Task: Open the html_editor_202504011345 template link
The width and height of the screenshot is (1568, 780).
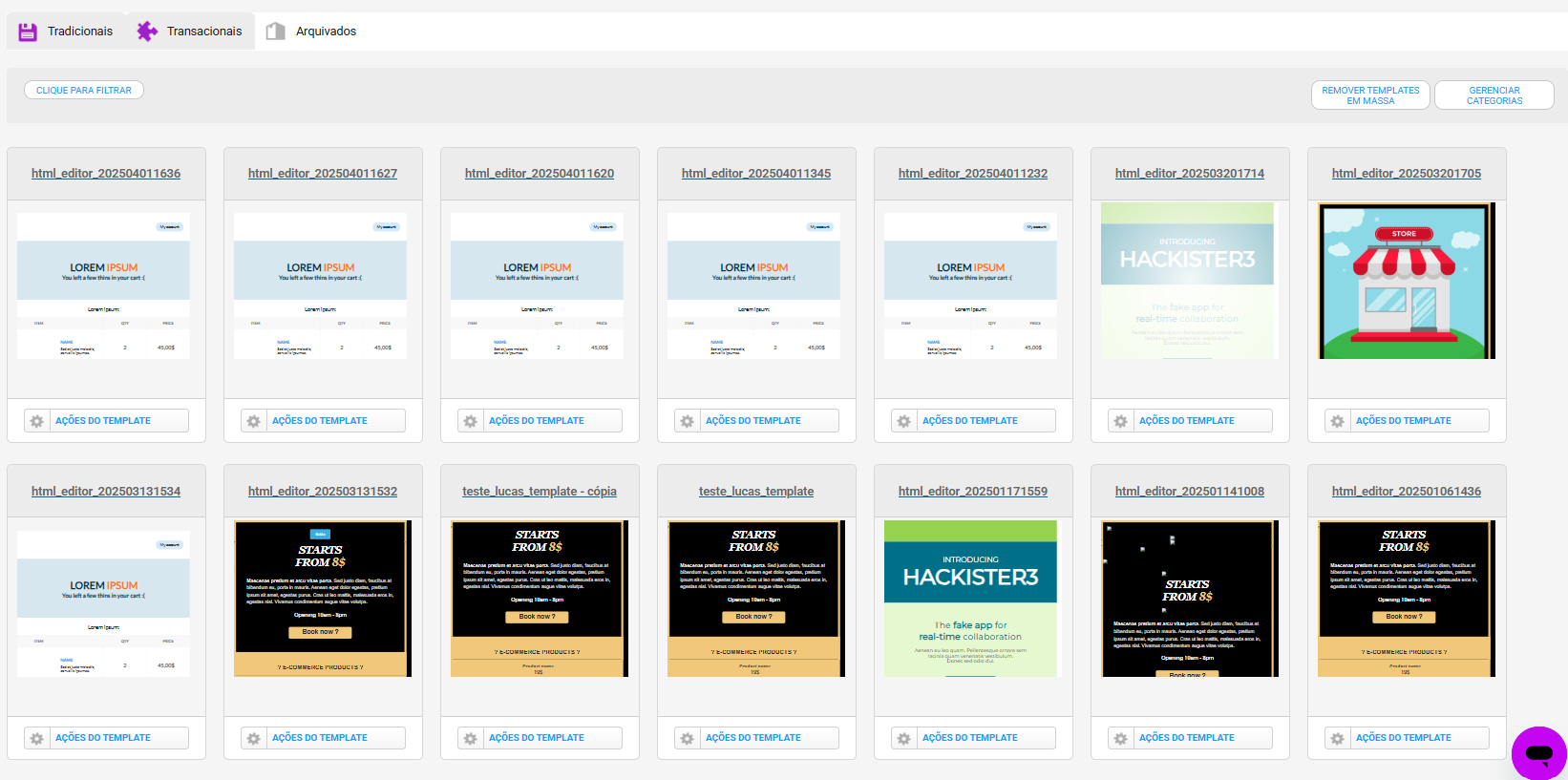Action: coord(756,174)
